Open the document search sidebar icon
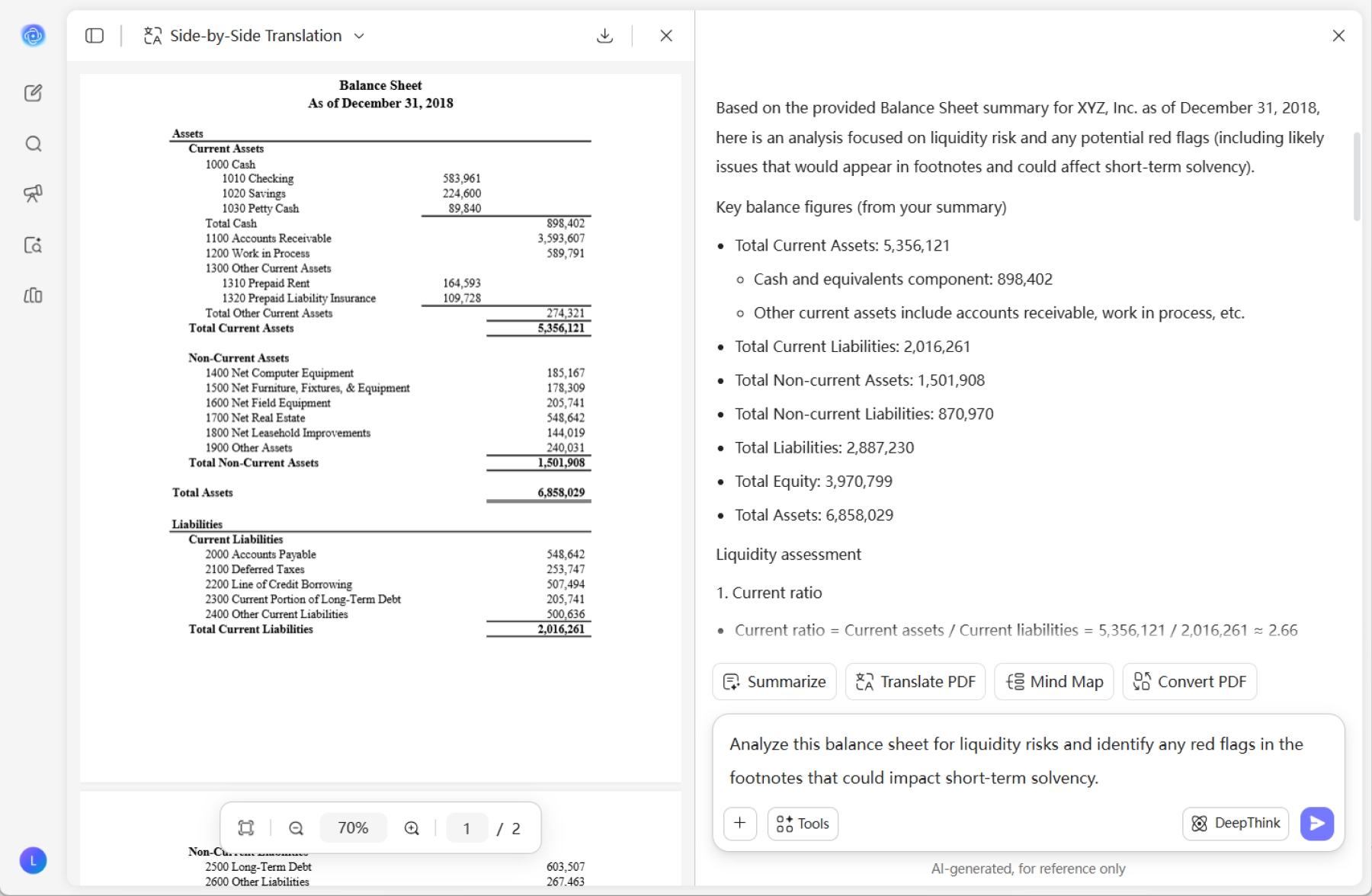Image resolution: width=1372 pixels, height=896 pixels. [33, 245]
